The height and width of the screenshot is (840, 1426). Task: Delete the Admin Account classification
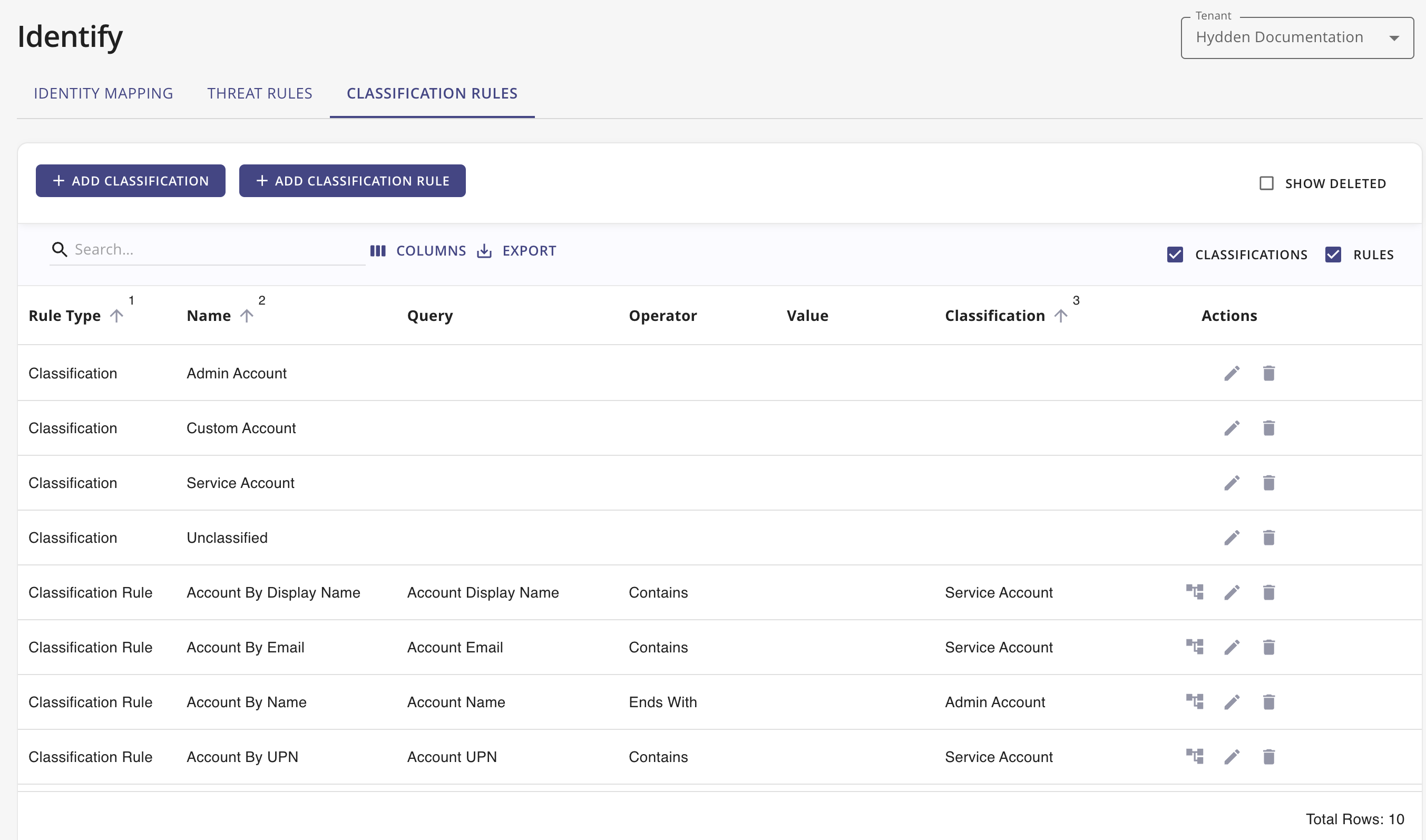1268,374
